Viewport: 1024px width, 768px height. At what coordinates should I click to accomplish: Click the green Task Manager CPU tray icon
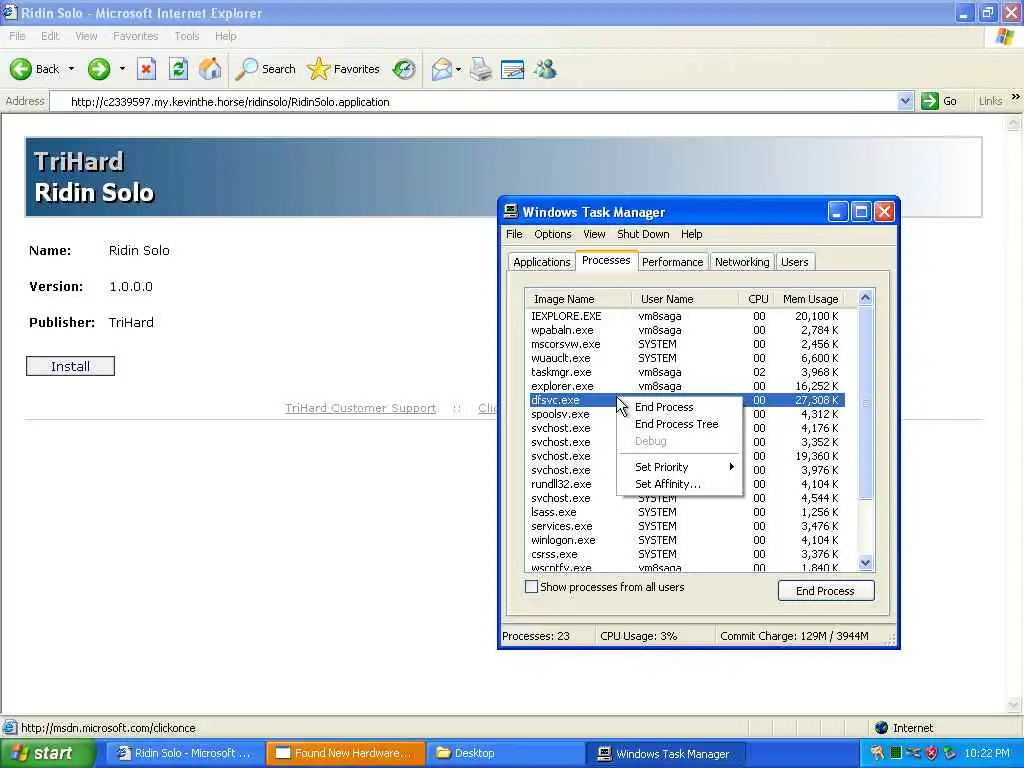[x=896, y=753]
